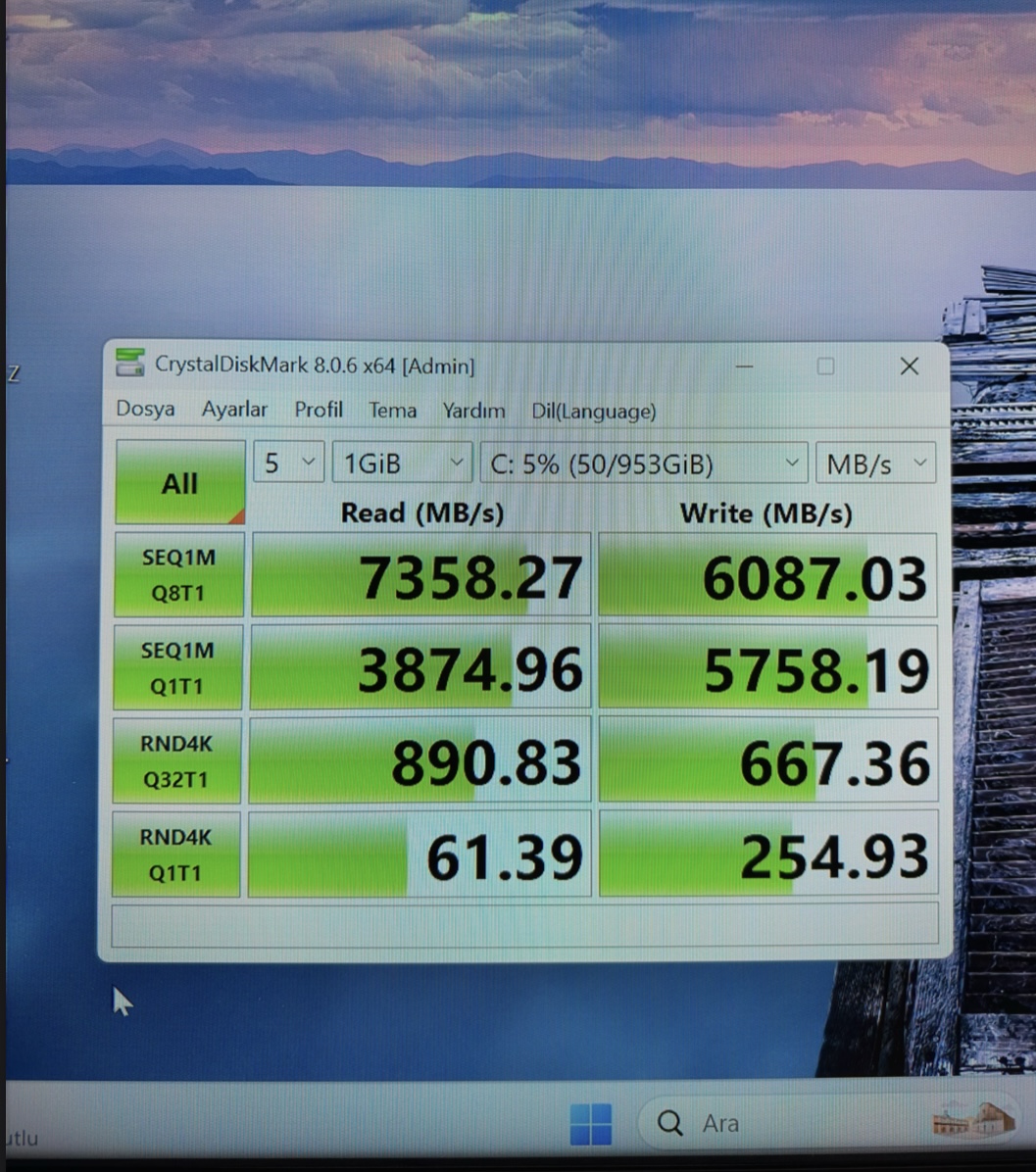Click the Read (MB/s) column header
This screenshot has height=1172, width=1036.
tap(422, 513)
